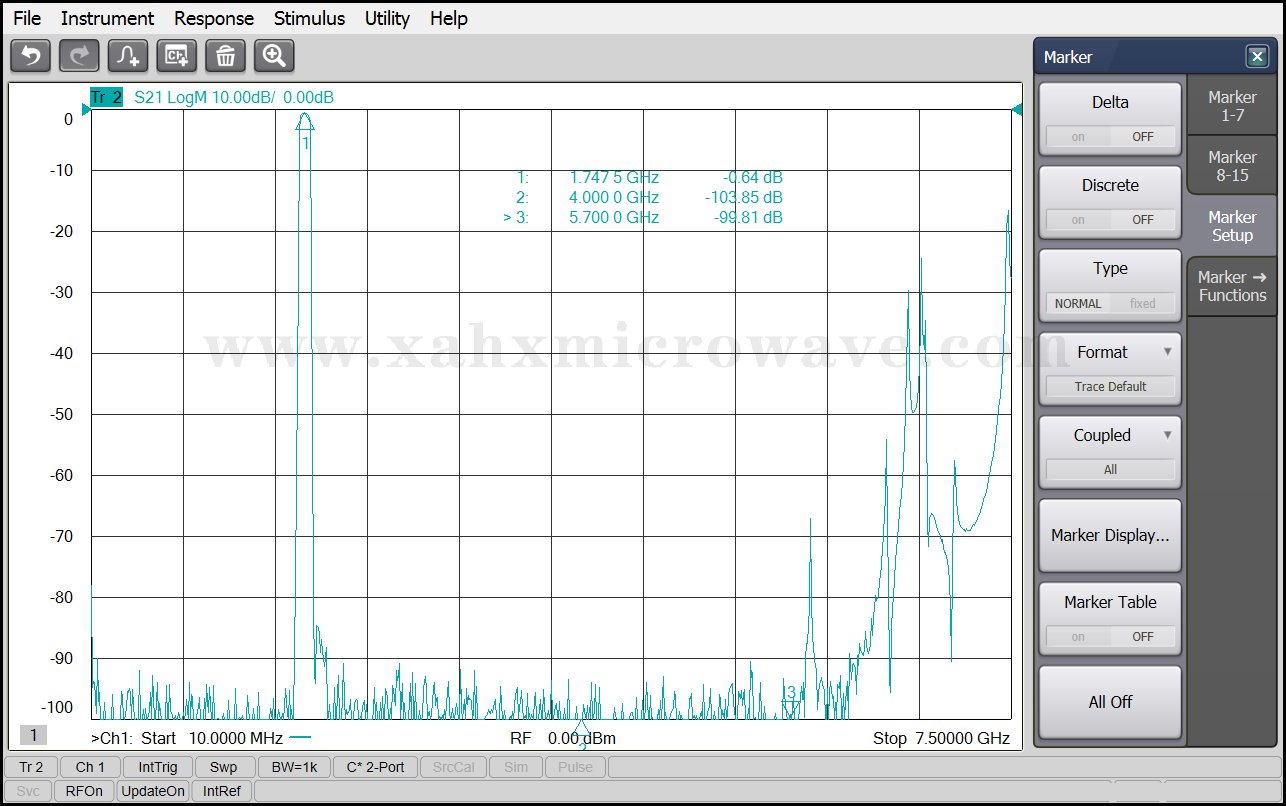Add a new trace with toolbar icon

[x=128, y=56]
